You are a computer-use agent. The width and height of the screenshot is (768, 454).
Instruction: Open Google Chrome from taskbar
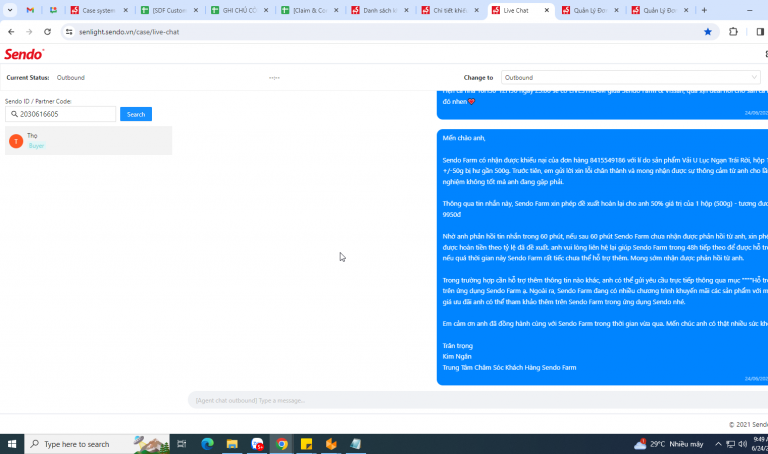(282, 444)
